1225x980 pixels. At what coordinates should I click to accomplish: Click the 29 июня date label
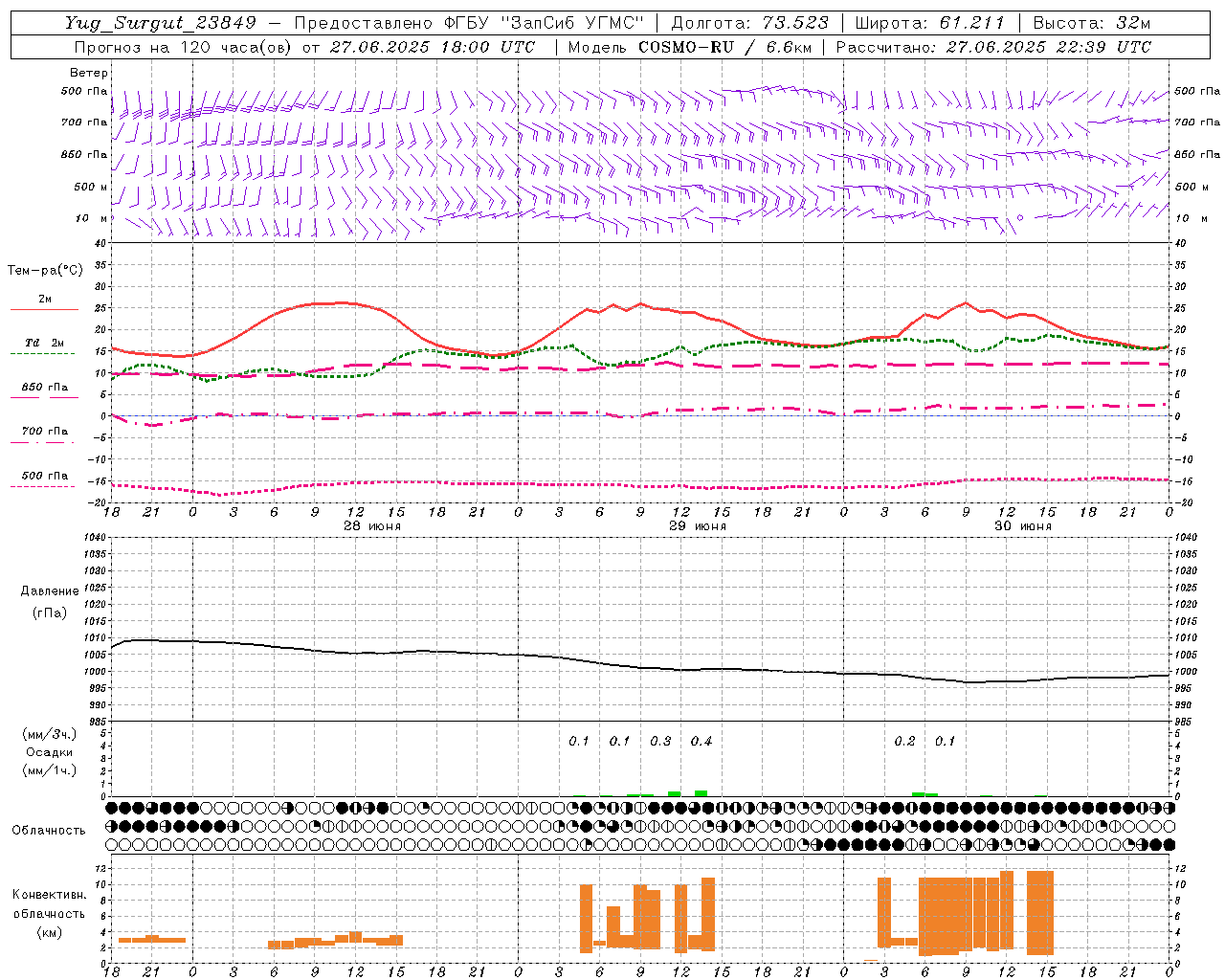pyautogui.click(x=697, y=526)
